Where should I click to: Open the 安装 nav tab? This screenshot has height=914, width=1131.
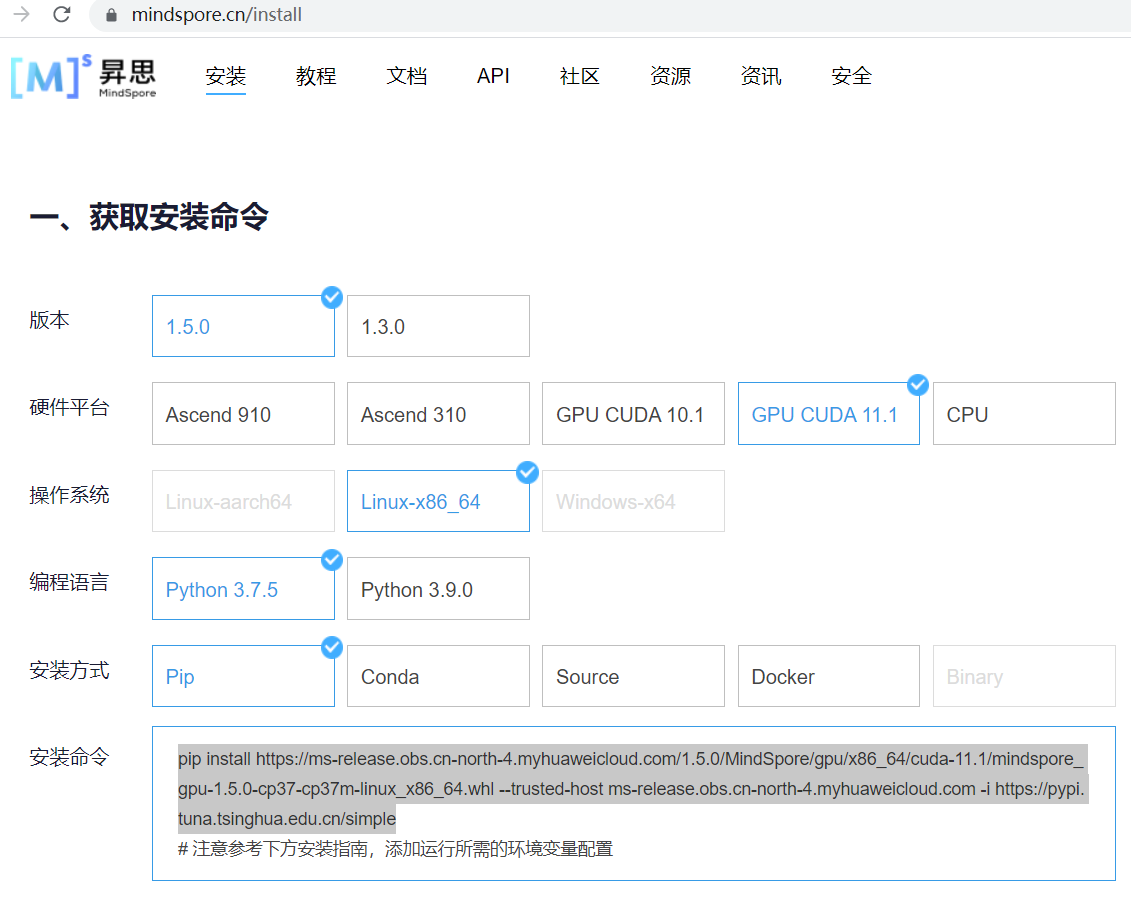pos(226,76)
